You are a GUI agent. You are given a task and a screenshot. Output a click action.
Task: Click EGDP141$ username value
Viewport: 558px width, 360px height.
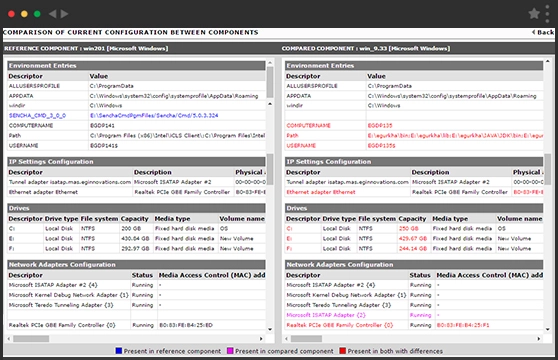pos(104,145)
